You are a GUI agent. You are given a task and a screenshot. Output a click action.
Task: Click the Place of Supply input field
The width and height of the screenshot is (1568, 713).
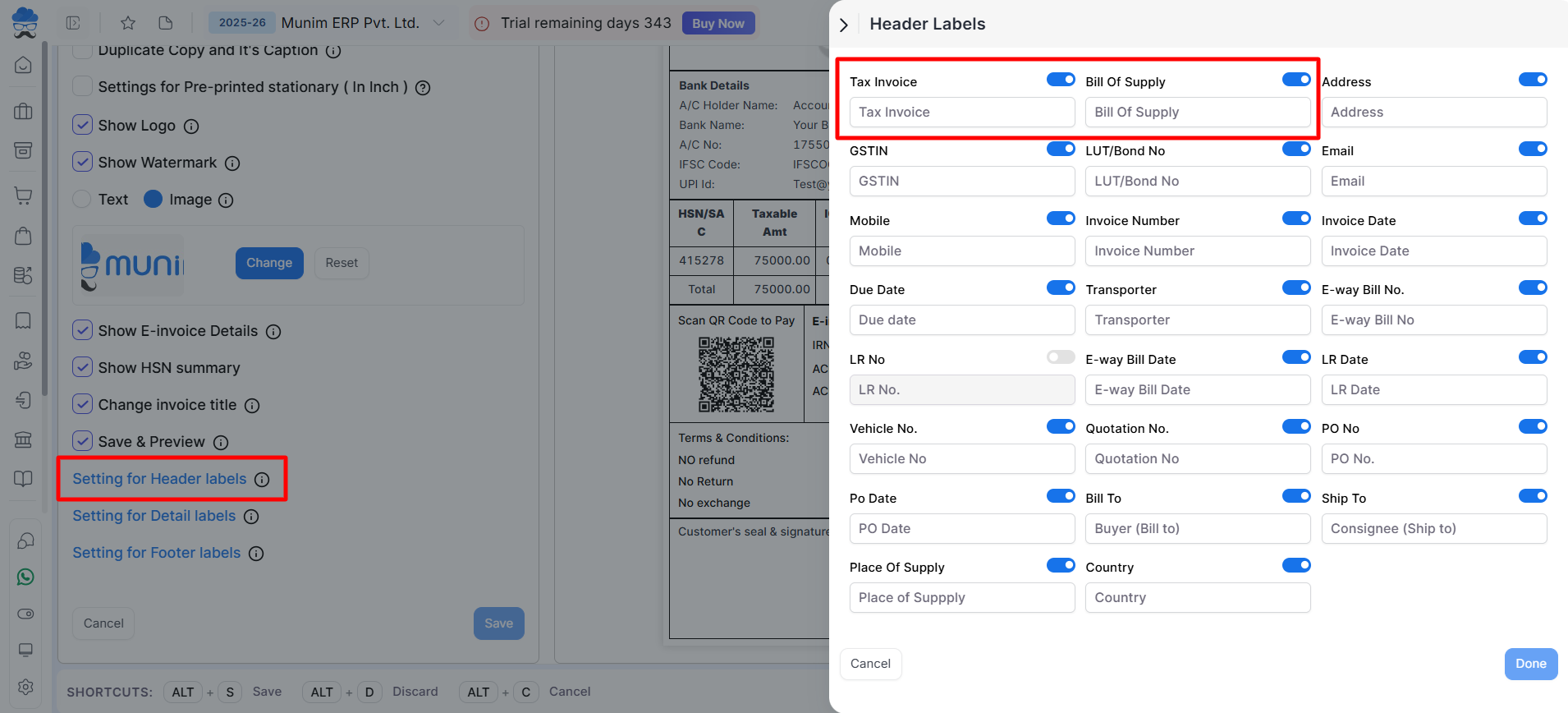pyautogui.click(x=961, y=598)
